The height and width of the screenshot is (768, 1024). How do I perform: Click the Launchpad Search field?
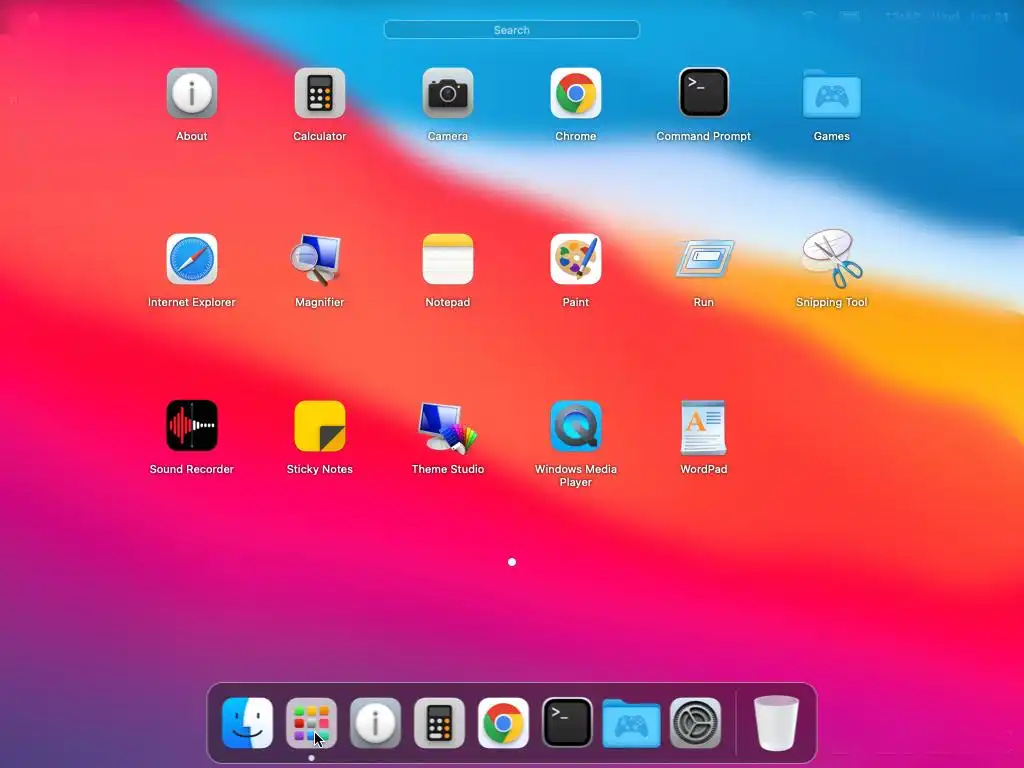(512, 30)
